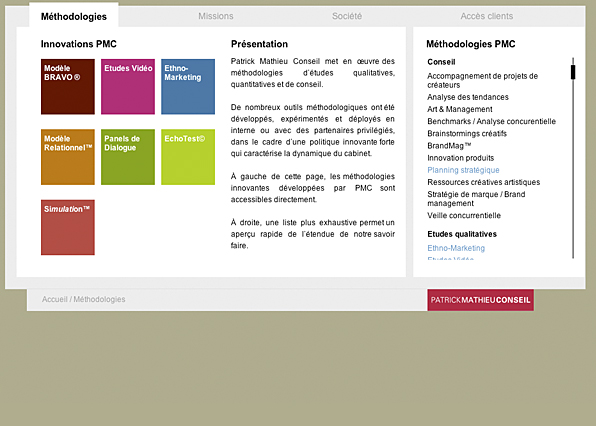Open the Modèle Relationnel orange tile
The image size is (596, 426).
point(68,157)
